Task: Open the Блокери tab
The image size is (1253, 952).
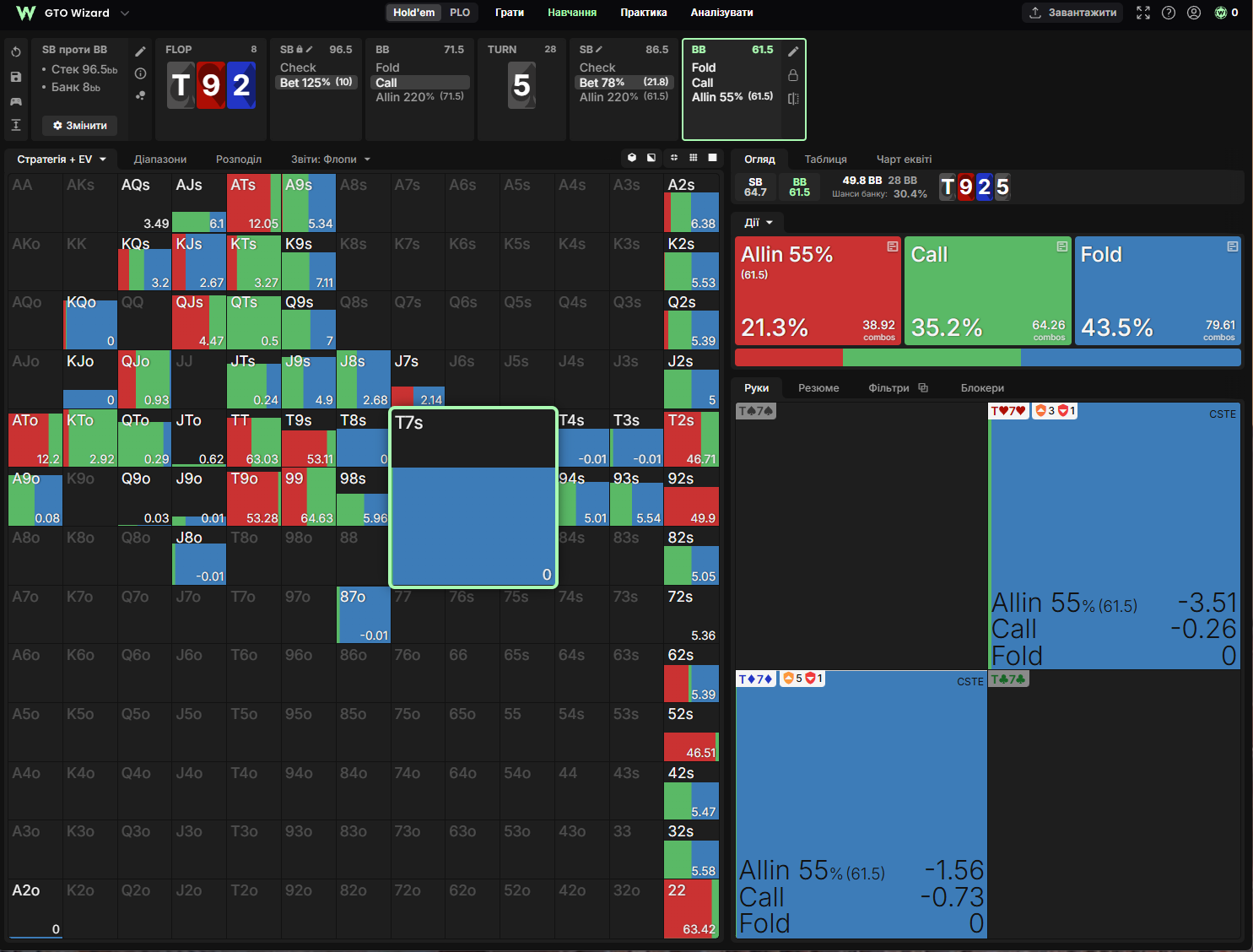Action: (x=982, y=388)
